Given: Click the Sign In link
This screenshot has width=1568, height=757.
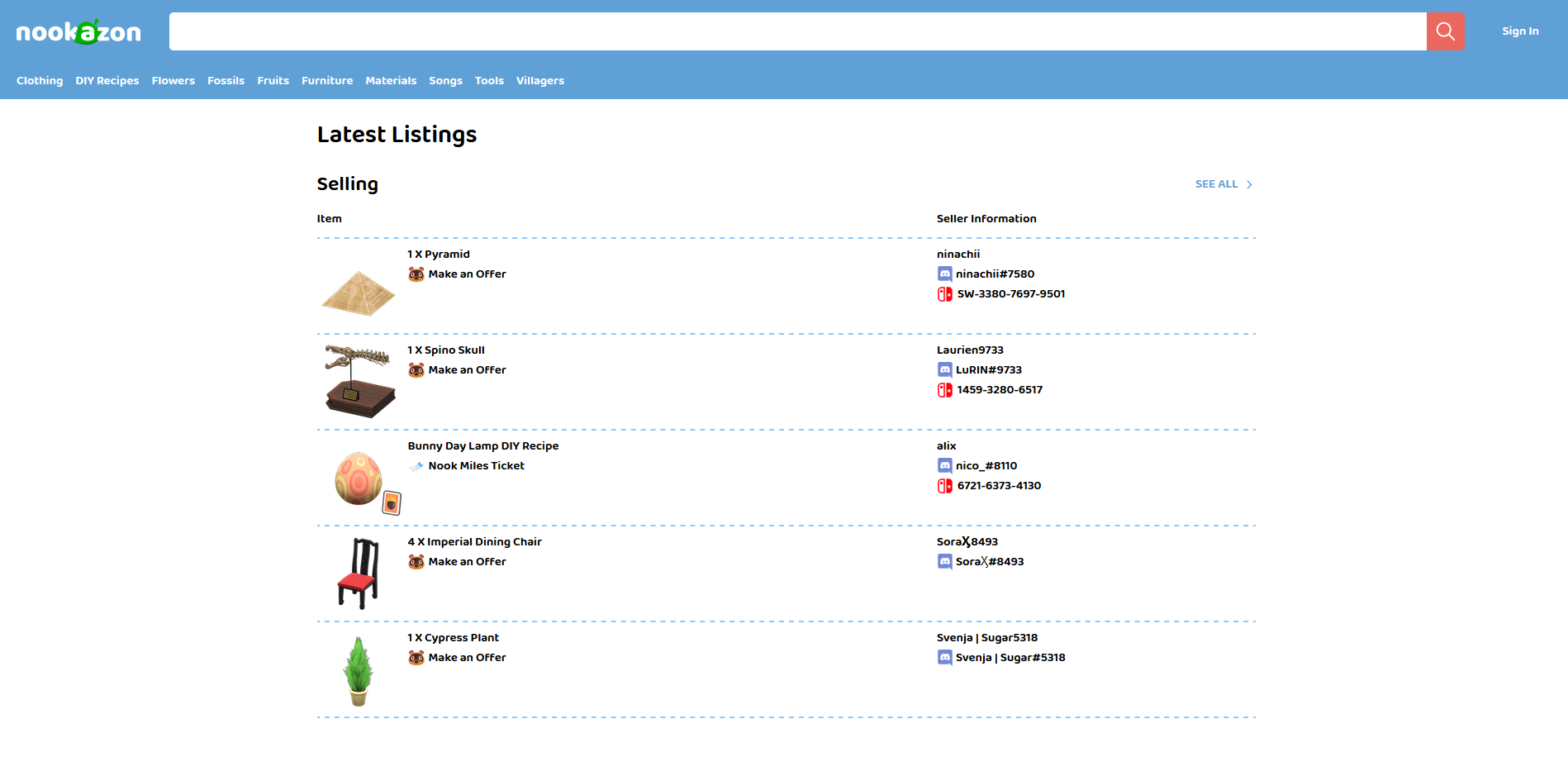Looking at the screenshot, I should (x=1520, y=31).
